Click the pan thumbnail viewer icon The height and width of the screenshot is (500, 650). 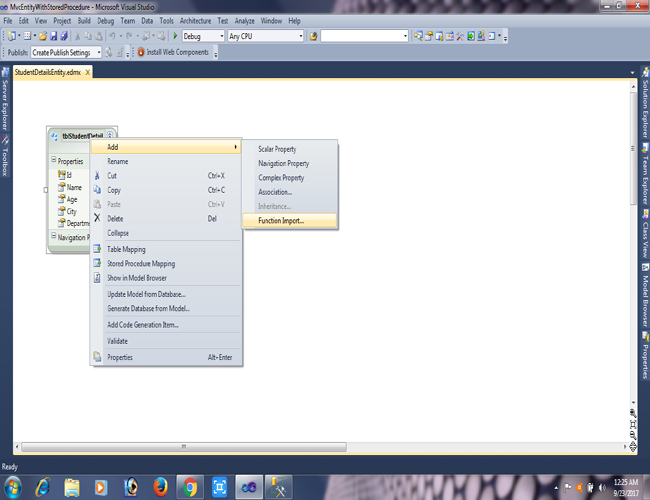[x=633, y=447]
